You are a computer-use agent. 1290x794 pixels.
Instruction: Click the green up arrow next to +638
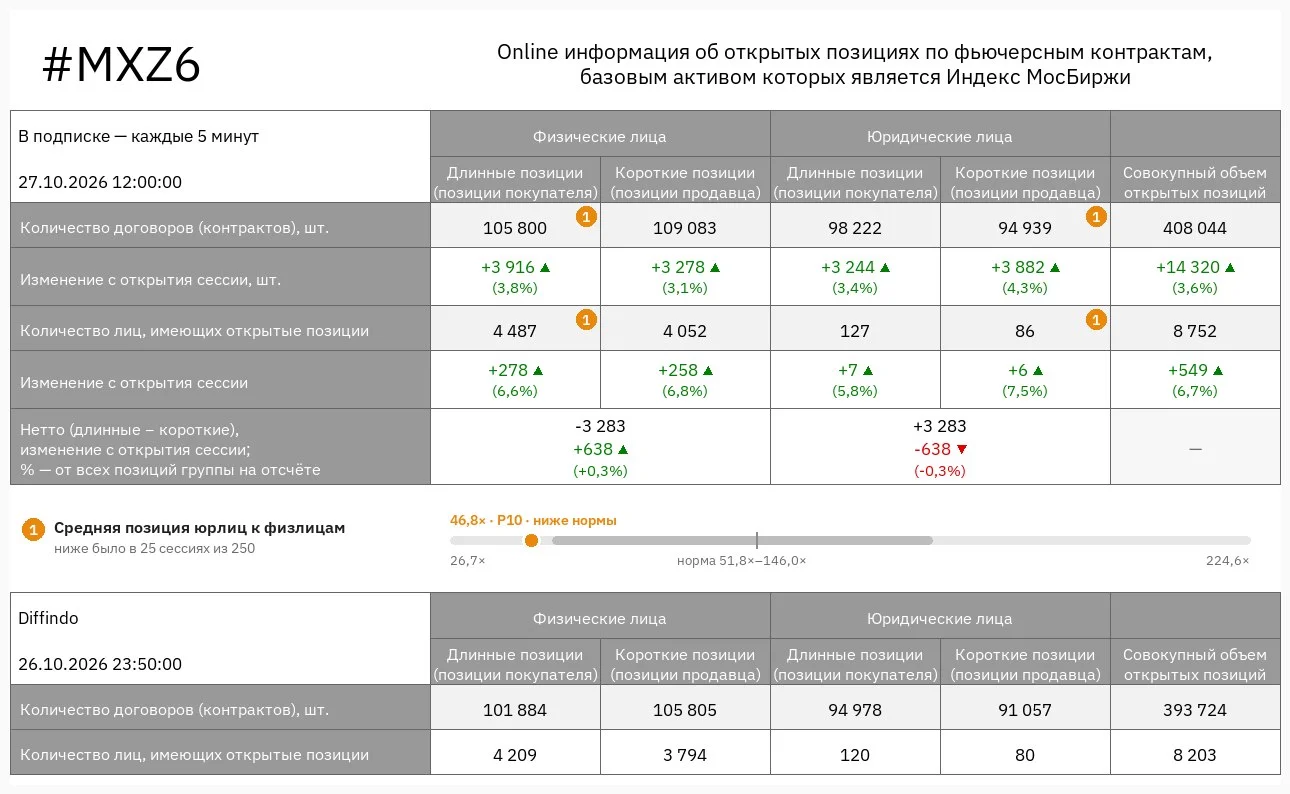623,450
